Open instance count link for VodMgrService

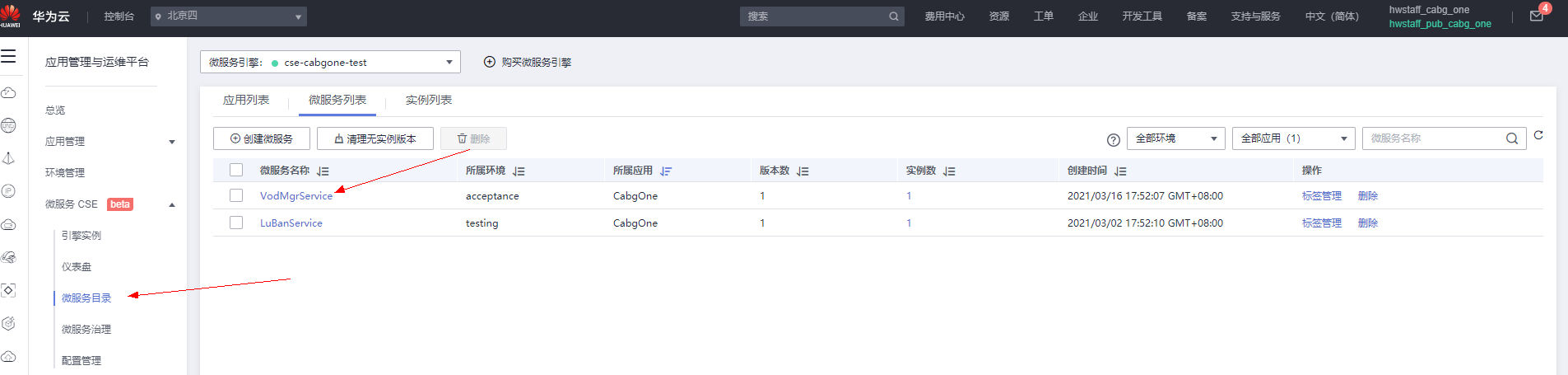point(909,195)
